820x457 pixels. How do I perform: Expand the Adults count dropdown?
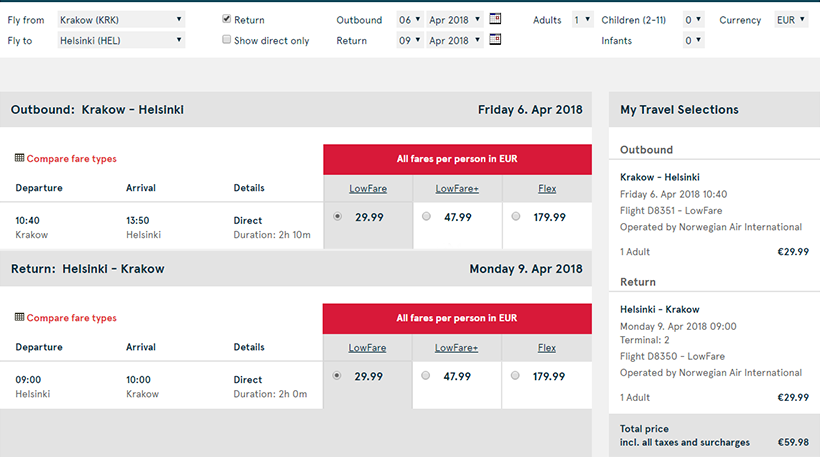coord(581,19)
